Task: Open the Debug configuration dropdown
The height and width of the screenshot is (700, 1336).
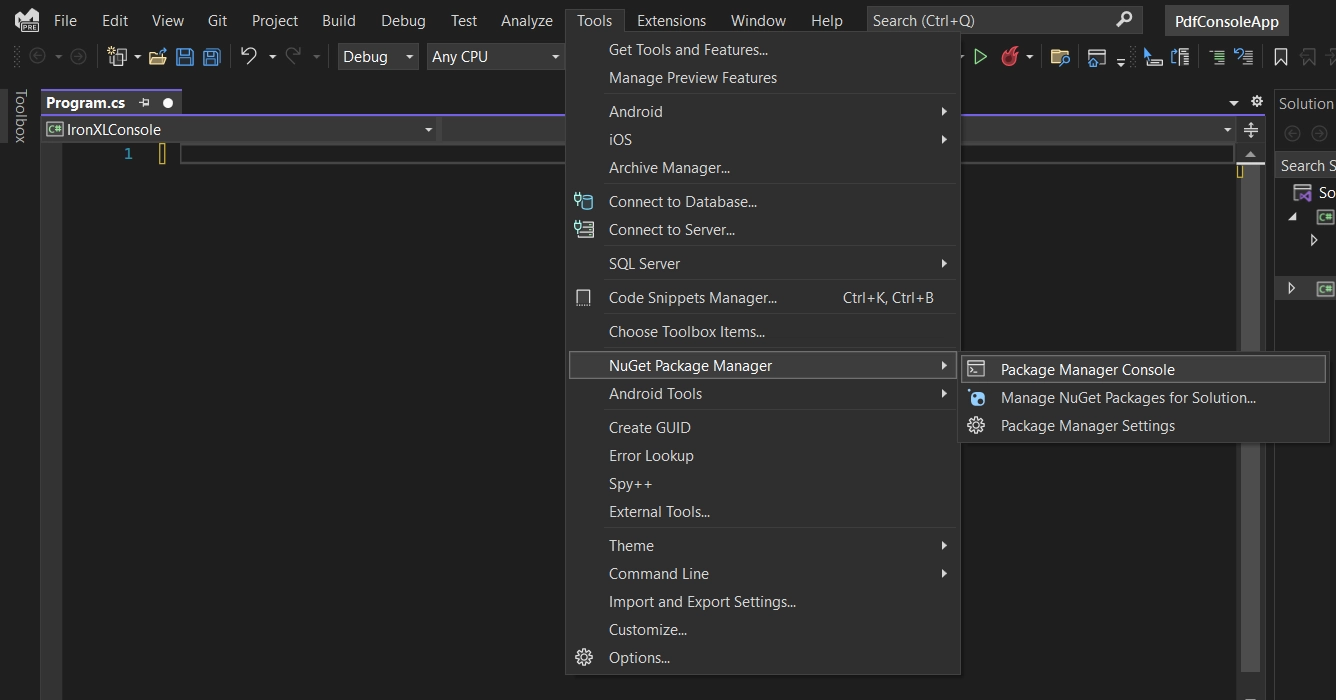Action: (378, 57)
